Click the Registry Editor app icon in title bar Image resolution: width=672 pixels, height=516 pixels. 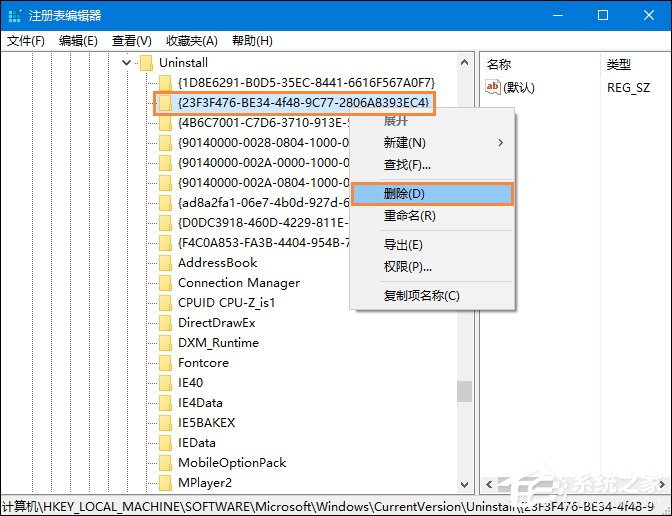[x=15, y=15]
